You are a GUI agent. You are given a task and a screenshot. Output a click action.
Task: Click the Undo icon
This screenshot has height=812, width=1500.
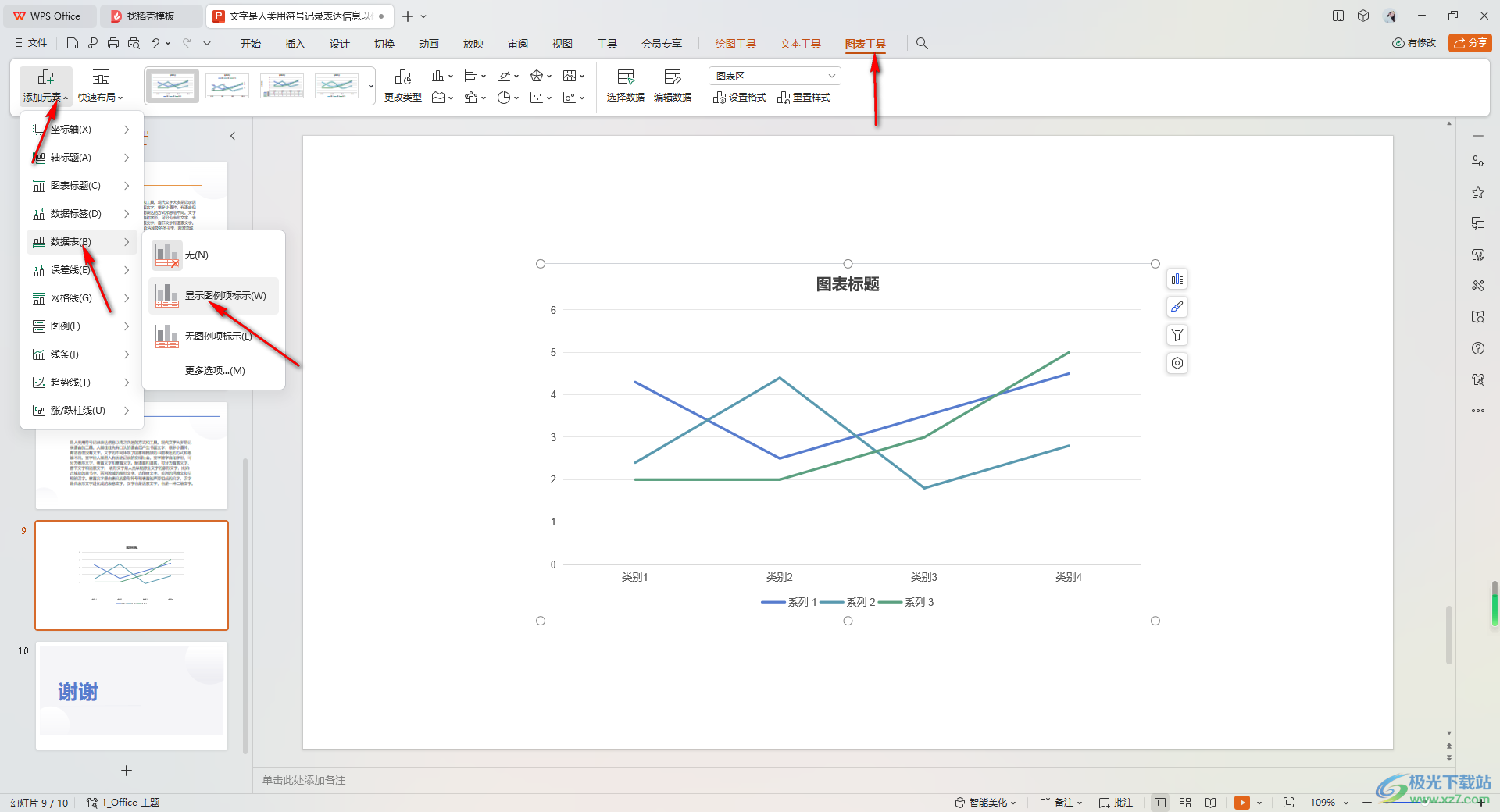pyautogui.click(x=155, y=44)
